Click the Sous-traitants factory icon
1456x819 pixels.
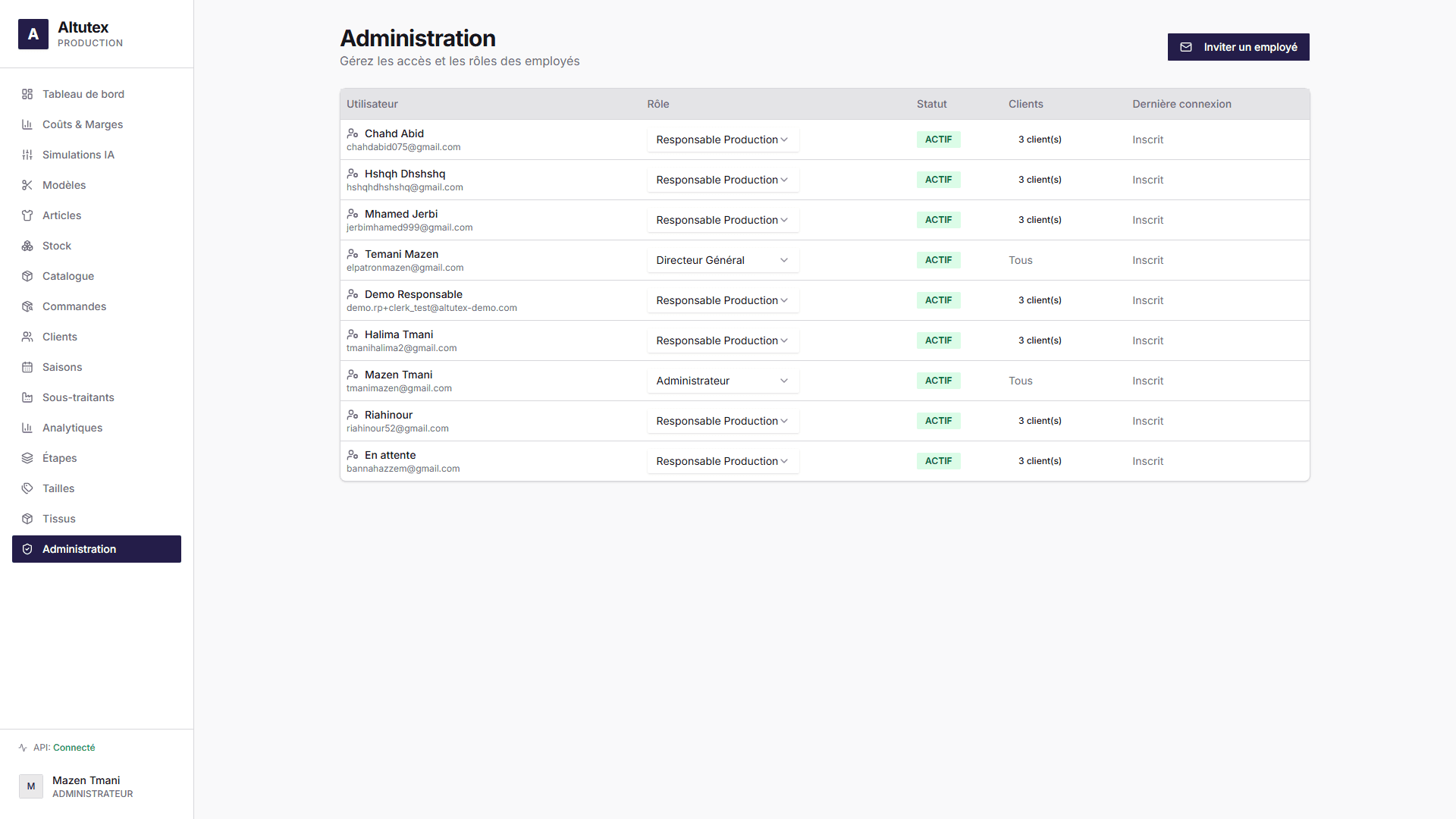tap(27, 397)
